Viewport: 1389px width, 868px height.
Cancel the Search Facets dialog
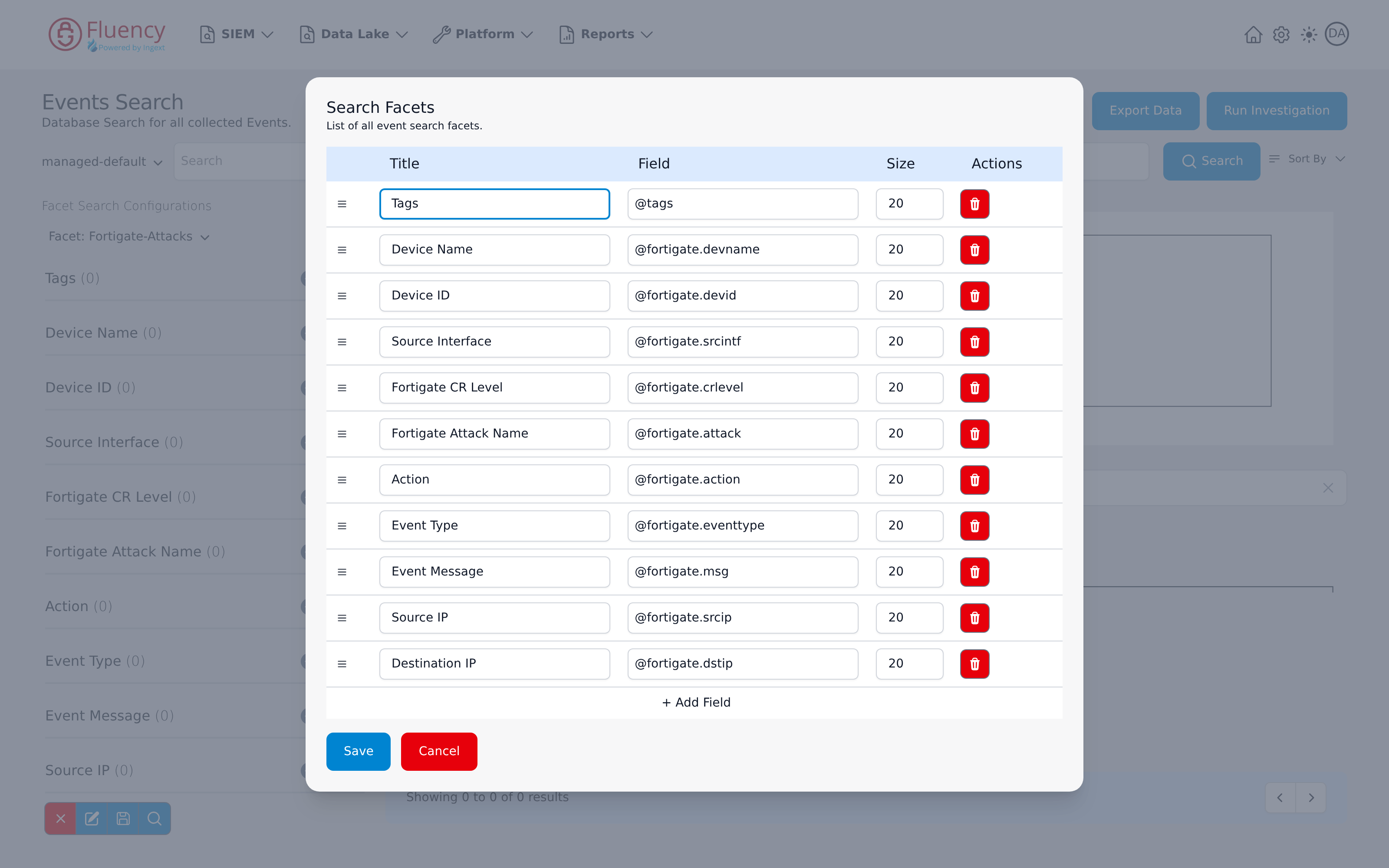pyautogui.click(x=439, y=751)
